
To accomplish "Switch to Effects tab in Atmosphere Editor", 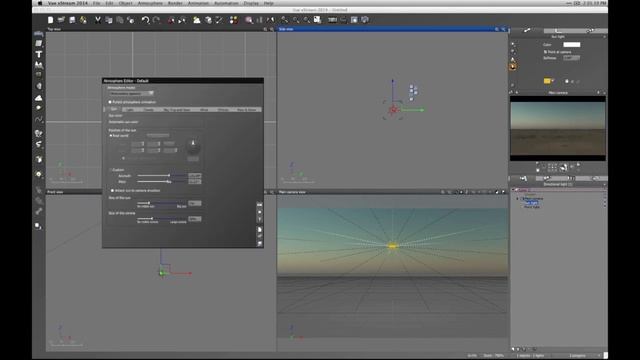I will [x=223, y=109].
